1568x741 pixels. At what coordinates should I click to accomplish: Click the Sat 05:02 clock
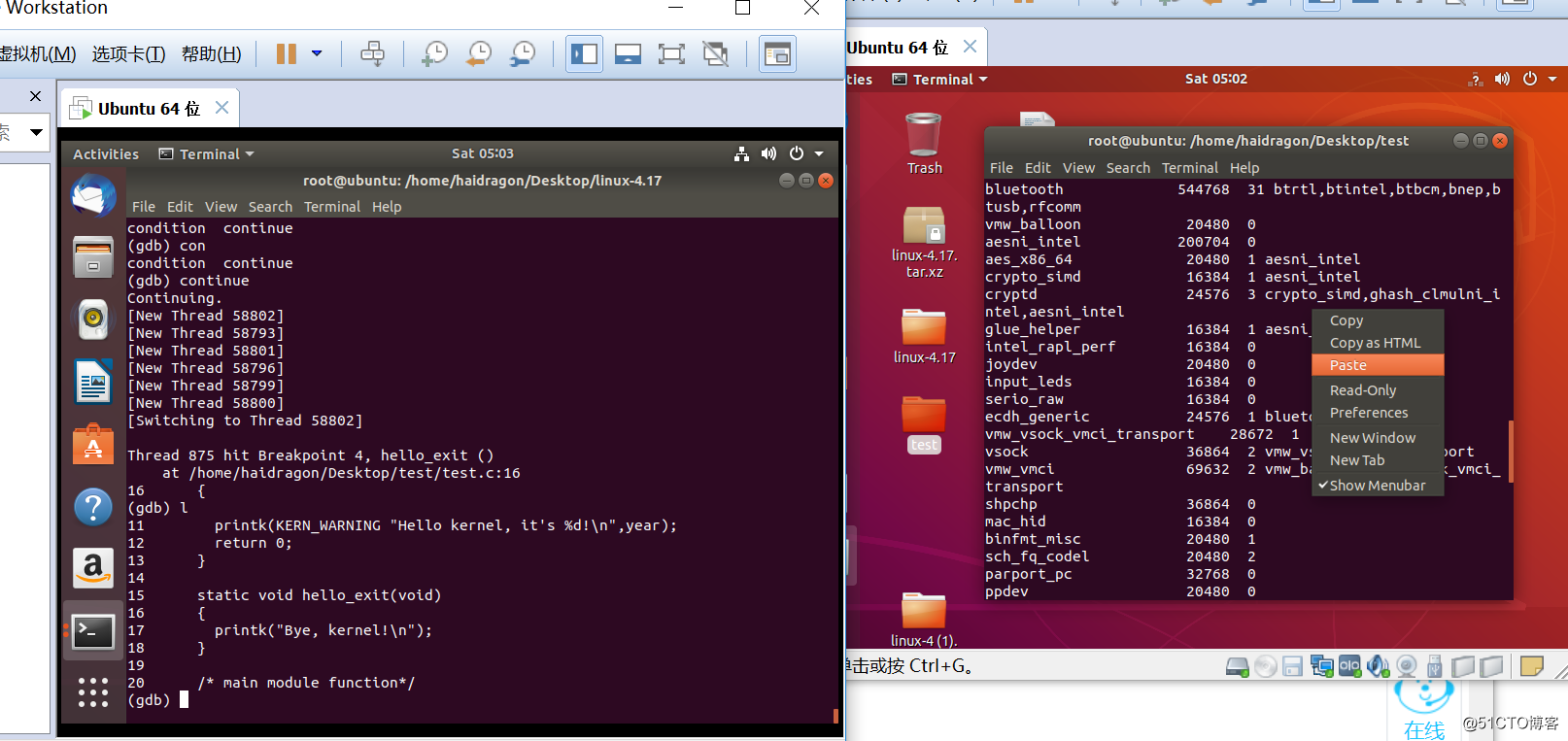coord(1216,79)
